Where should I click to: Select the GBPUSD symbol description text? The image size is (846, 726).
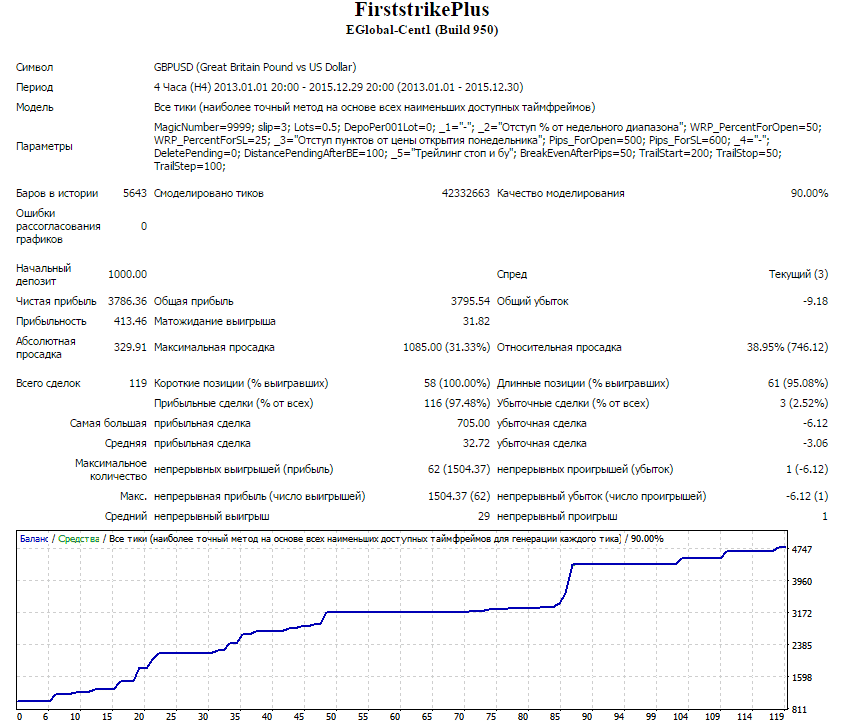pos(255,67)
